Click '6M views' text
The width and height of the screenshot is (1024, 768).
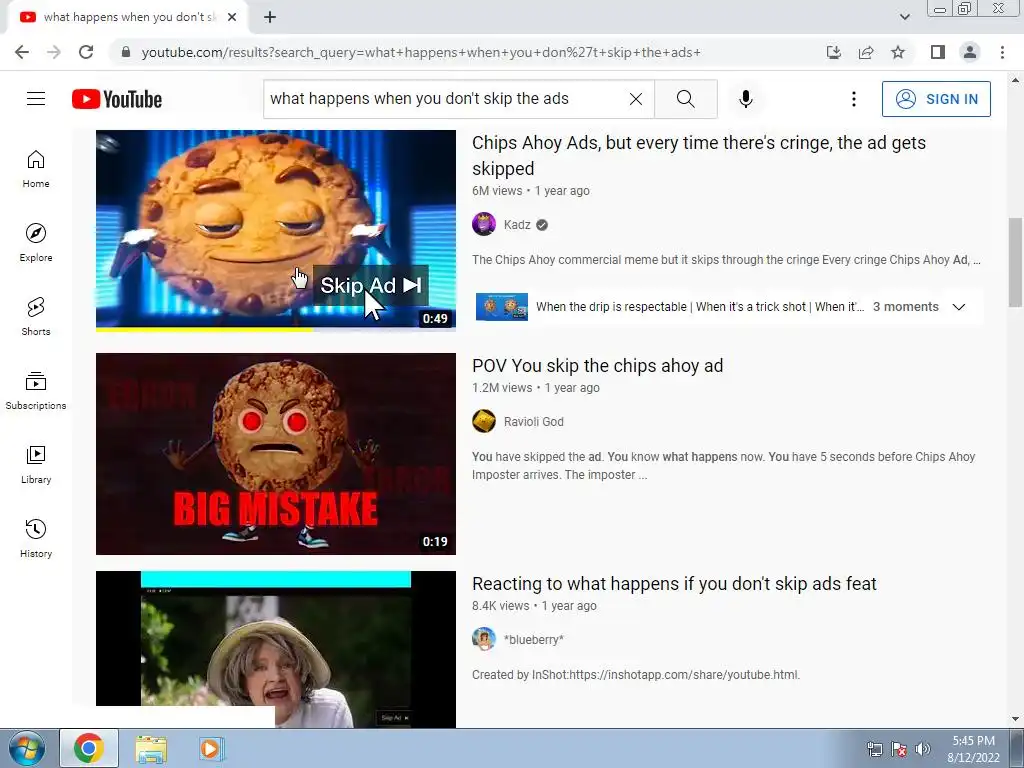(497, 191)
